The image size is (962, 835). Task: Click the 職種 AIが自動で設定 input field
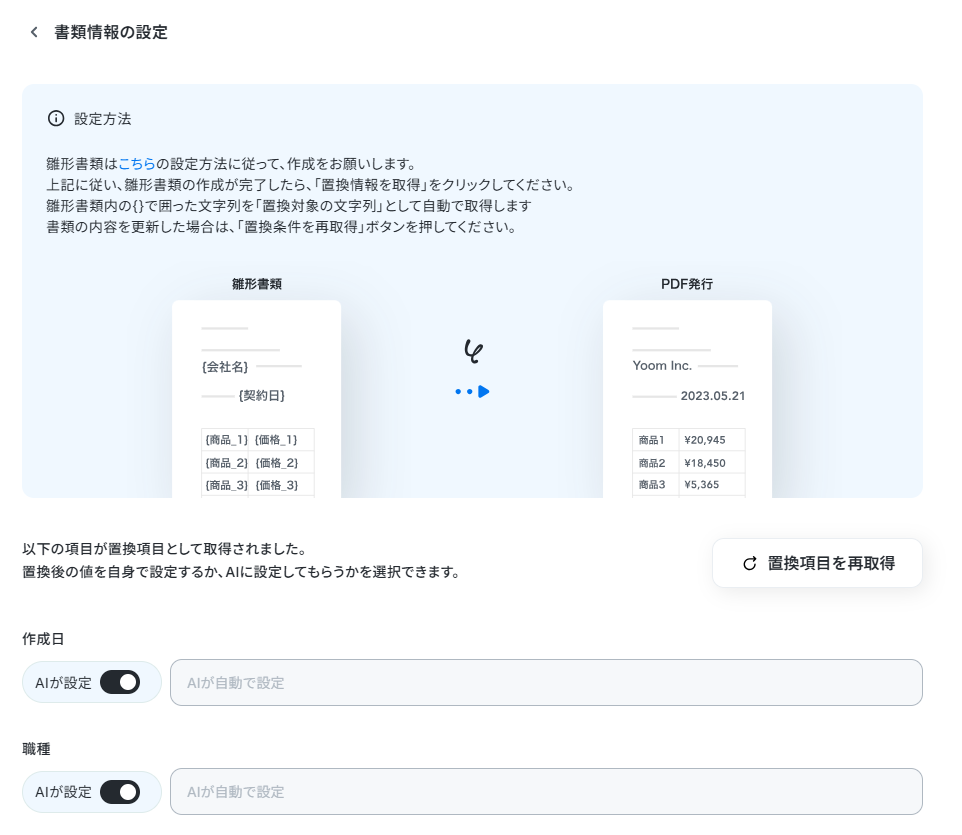pyautogui.click(x=546, y=791)
